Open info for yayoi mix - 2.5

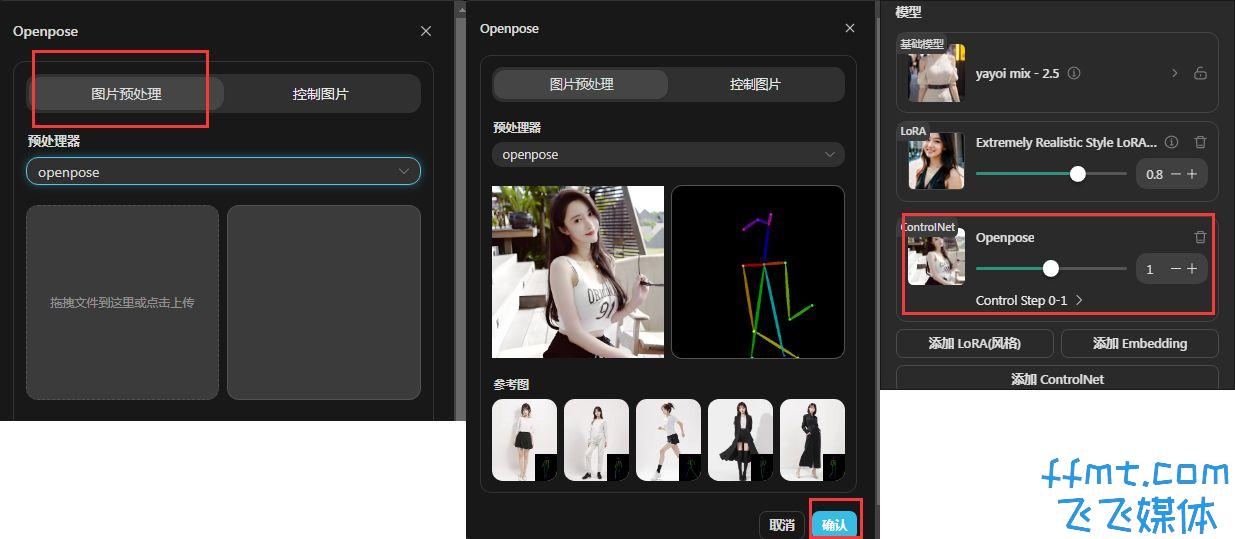tap(1074, 73)
